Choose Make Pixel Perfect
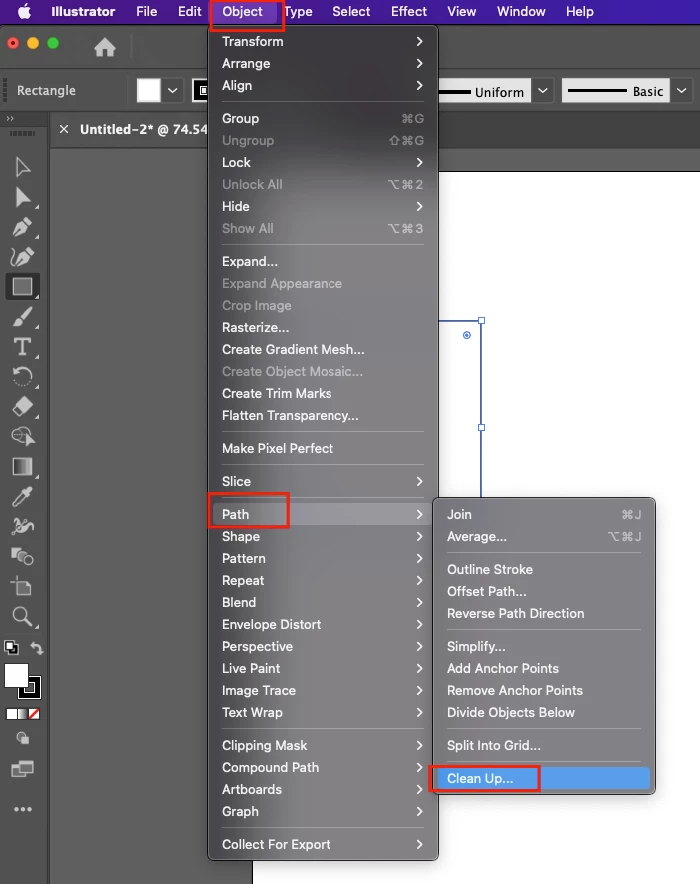Image resolution: width=700 pixels, height=884 pixels. coord(322,448)
